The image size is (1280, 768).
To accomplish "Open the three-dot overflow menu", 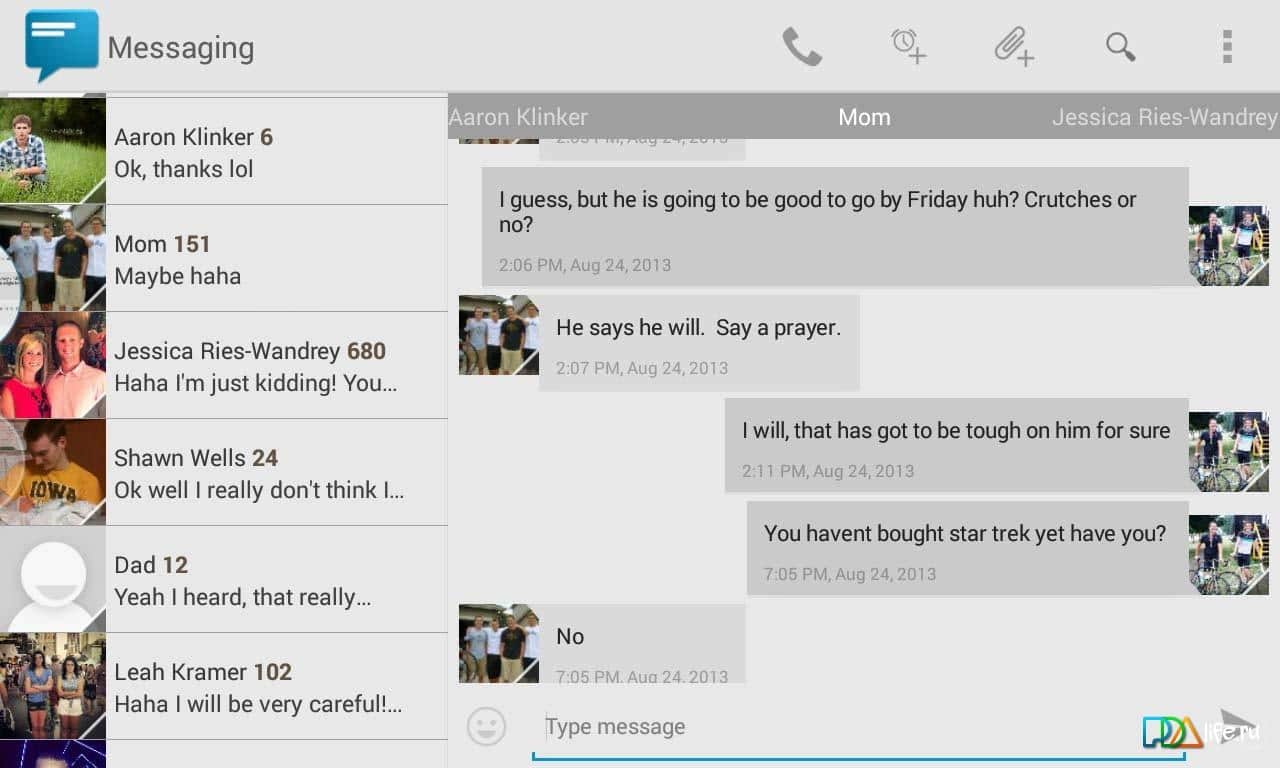I will tap(1227, 46).
